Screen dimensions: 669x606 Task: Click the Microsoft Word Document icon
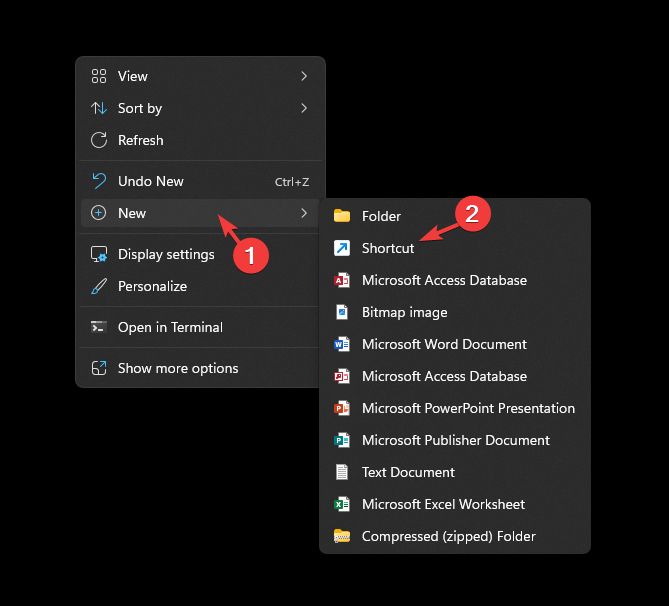(342, 344)
